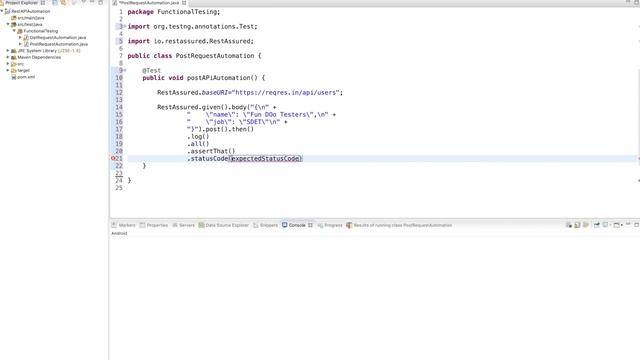Click the TestNG results tab icon
The height and width of the screenshot is (360, 640).
pos(349,225)
